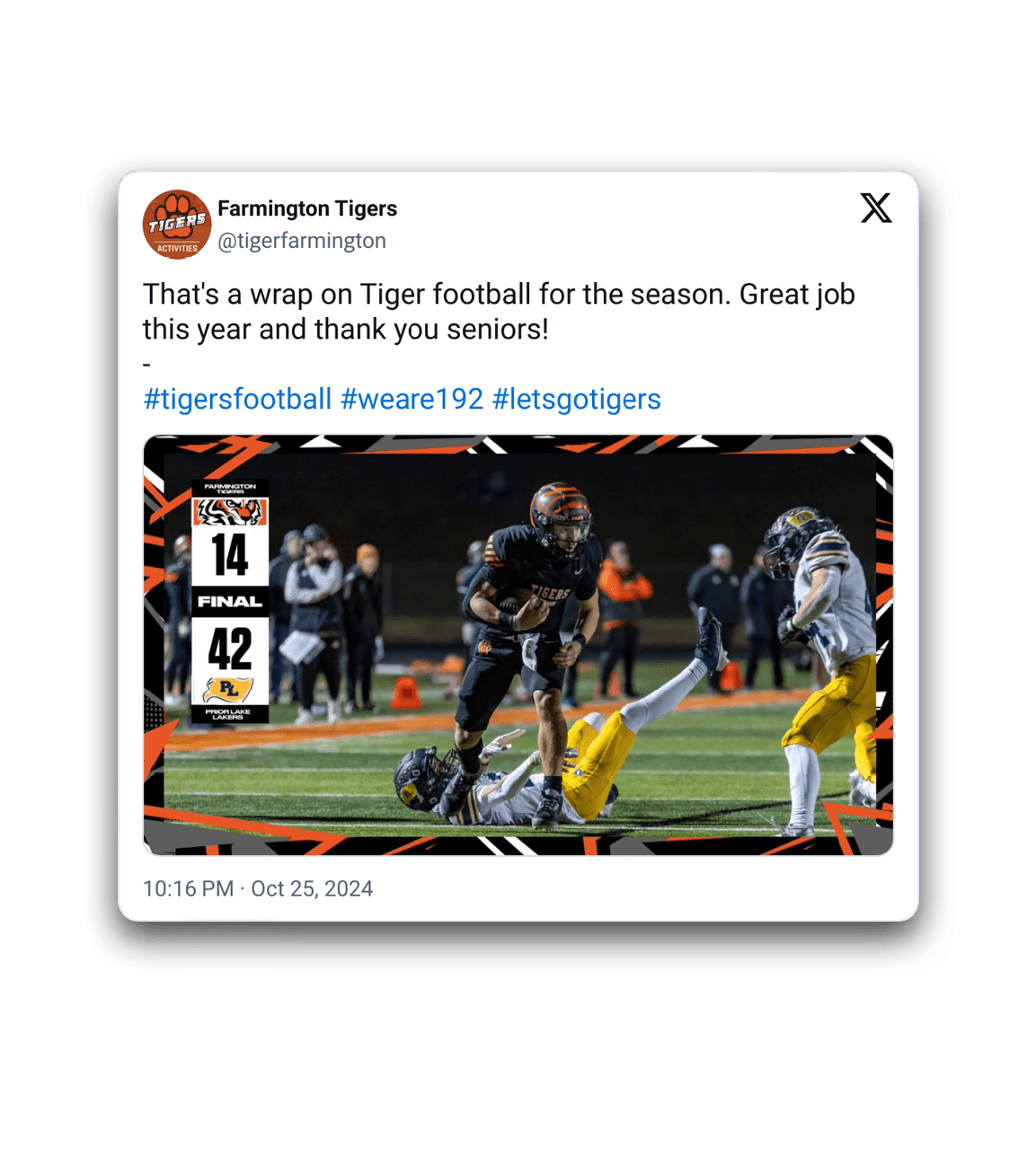Follow the #weare192 hashtag link
The width and height of the screenshot is (1036, 1157).
point(412,399)
